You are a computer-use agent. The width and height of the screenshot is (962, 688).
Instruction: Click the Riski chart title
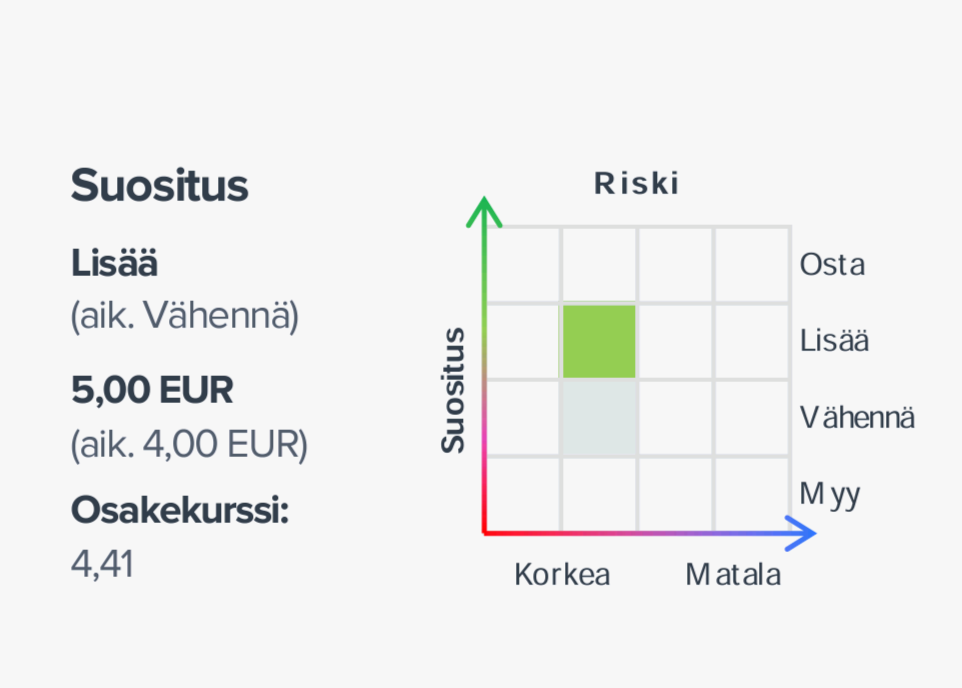(637, 184)
